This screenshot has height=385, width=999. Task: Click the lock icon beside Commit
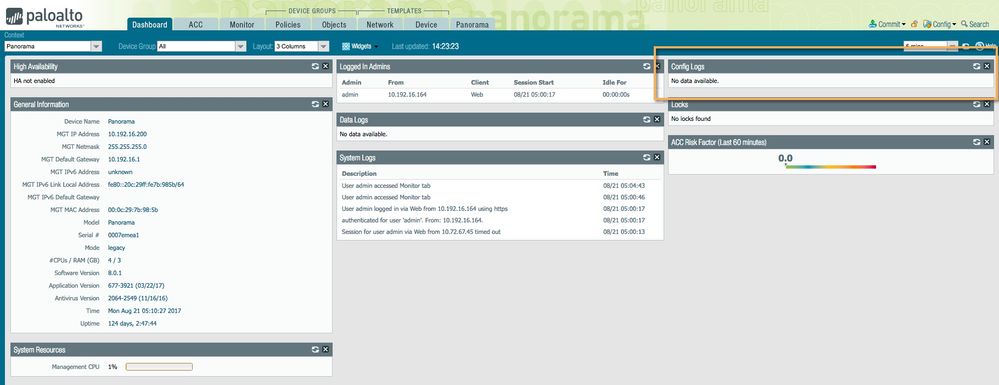click(x=914, y=24)
